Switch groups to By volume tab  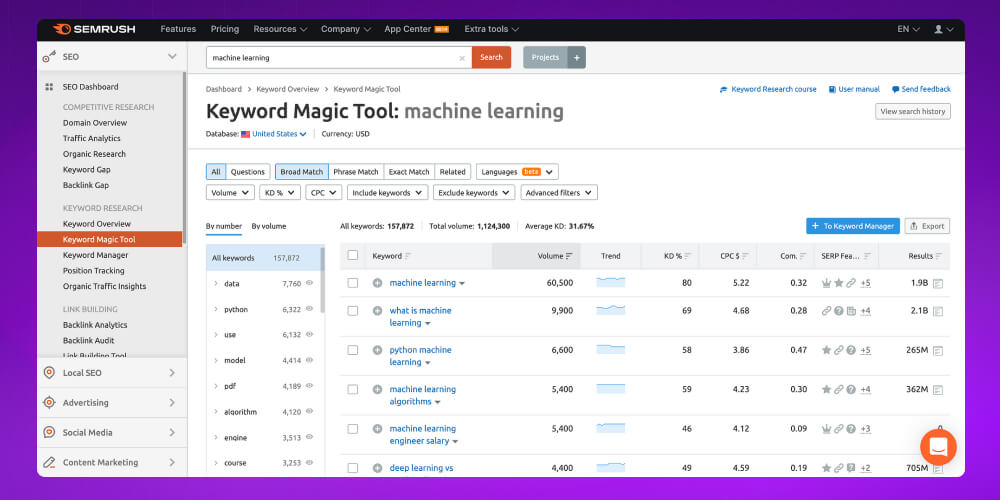tap(268, 226)
